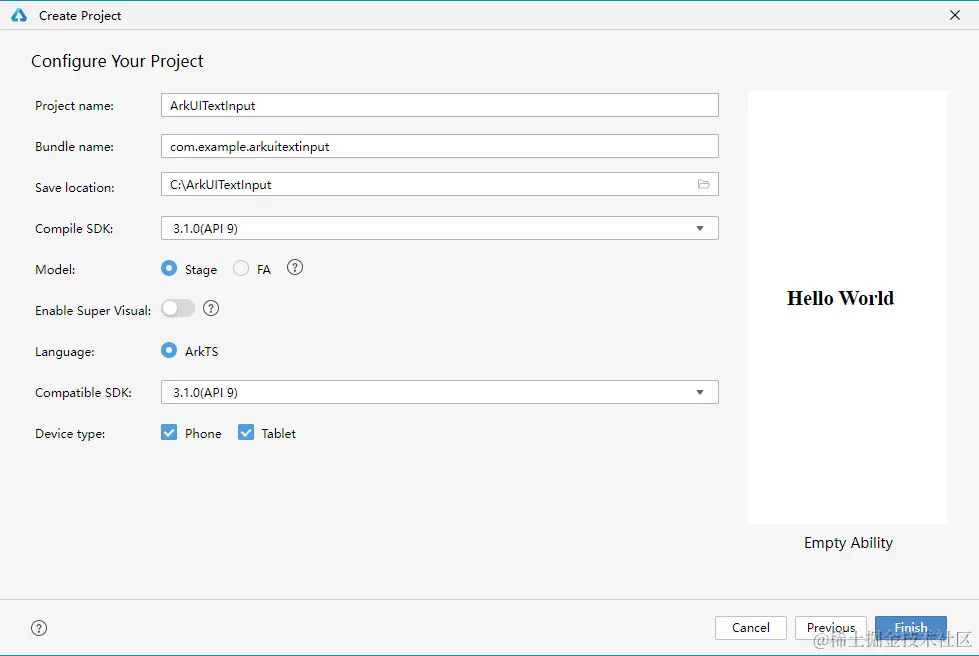Click the folder browse icon in Save location
Image resolution: width=979 pixels, height=656 pixels.
coord(703,184)
